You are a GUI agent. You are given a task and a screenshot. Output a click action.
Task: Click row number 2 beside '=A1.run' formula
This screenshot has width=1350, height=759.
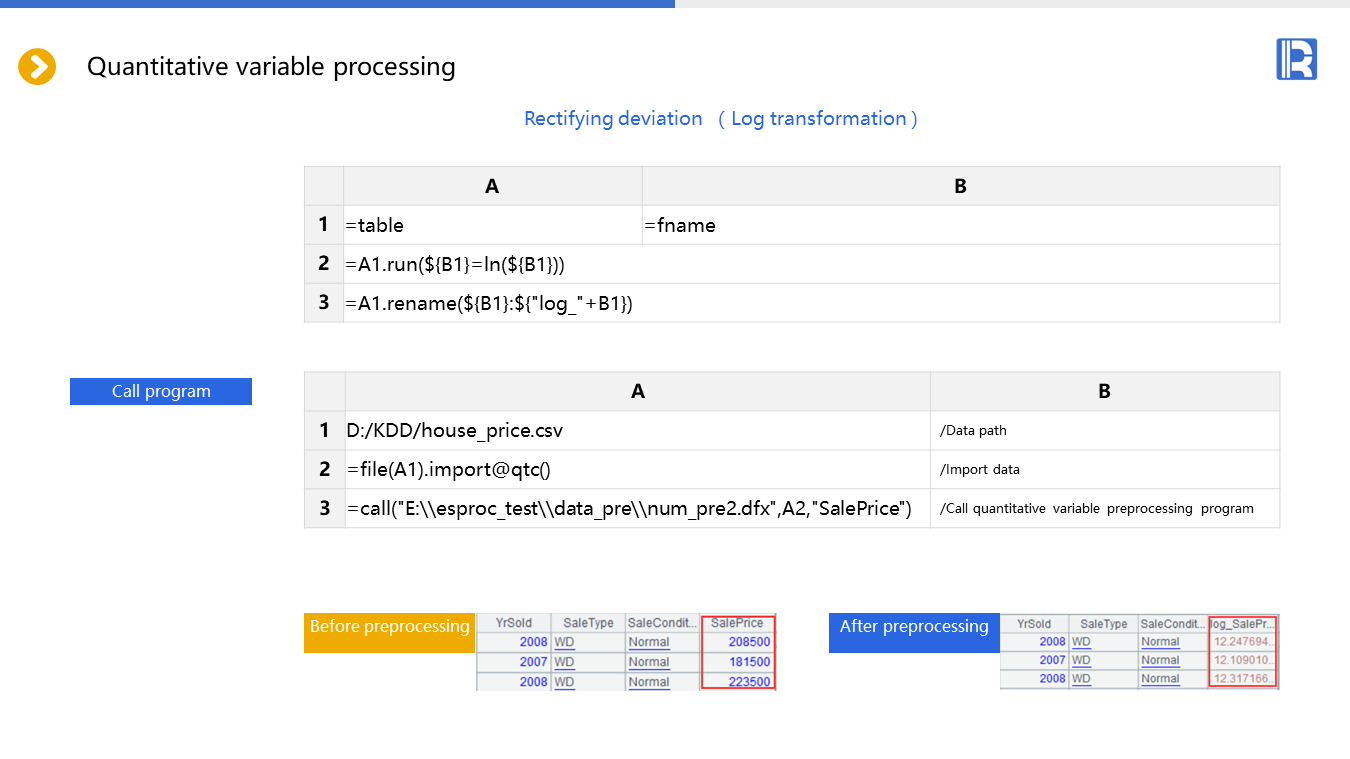[324, 264]
